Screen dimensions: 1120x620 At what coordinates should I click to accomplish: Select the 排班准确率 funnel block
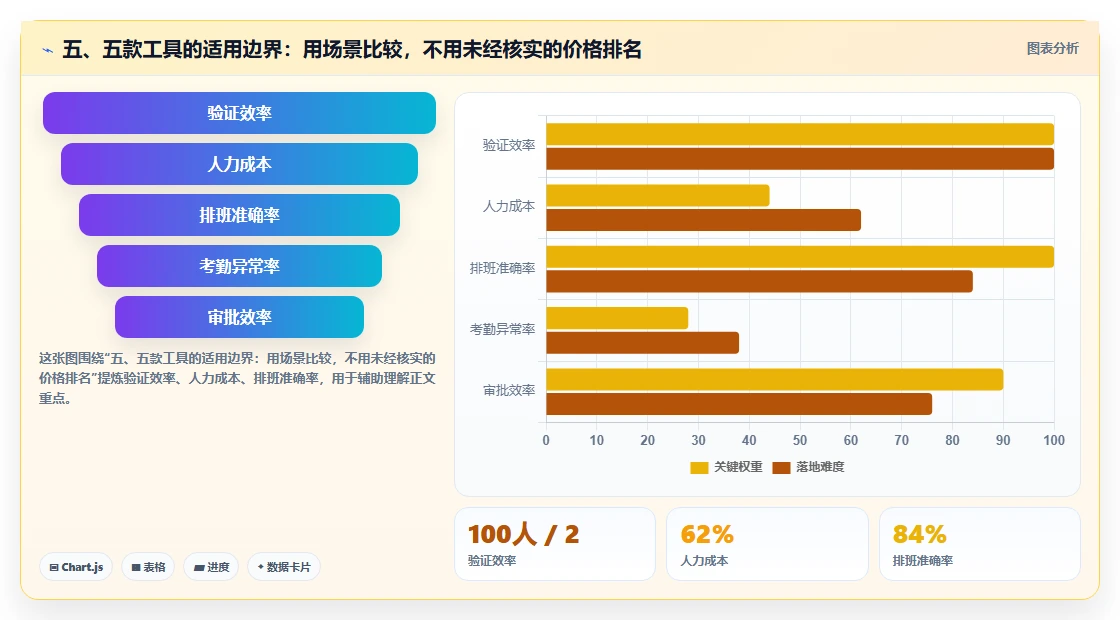pos(239,215)
